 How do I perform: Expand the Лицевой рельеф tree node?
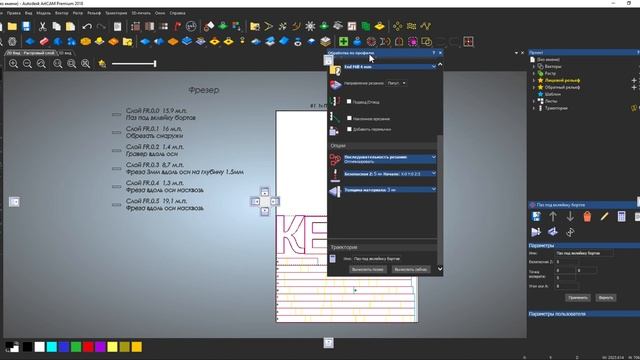[x=534, y=80]
